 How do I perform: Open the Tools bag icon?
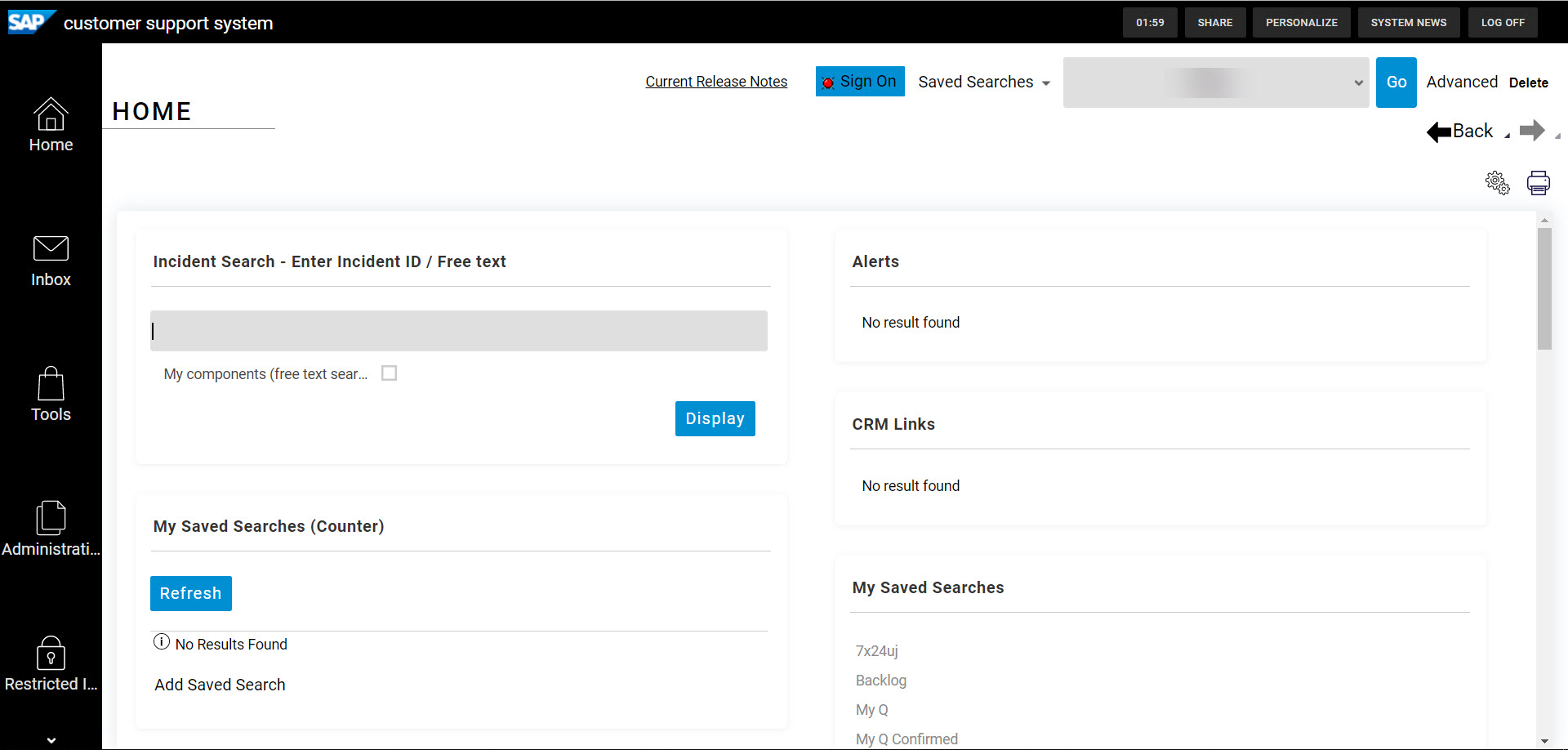[51, 383]
